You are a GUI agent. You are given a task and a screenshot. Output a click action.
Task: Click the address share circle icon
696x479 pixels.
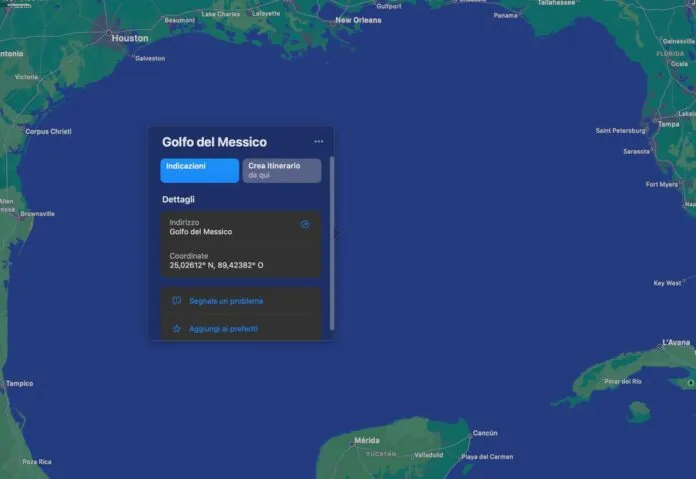click(x=305, y=224)
